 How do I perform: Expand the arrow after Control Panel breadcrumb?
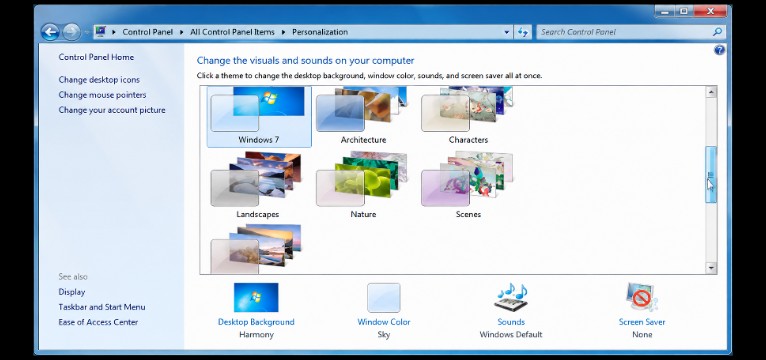coord(181,32)
